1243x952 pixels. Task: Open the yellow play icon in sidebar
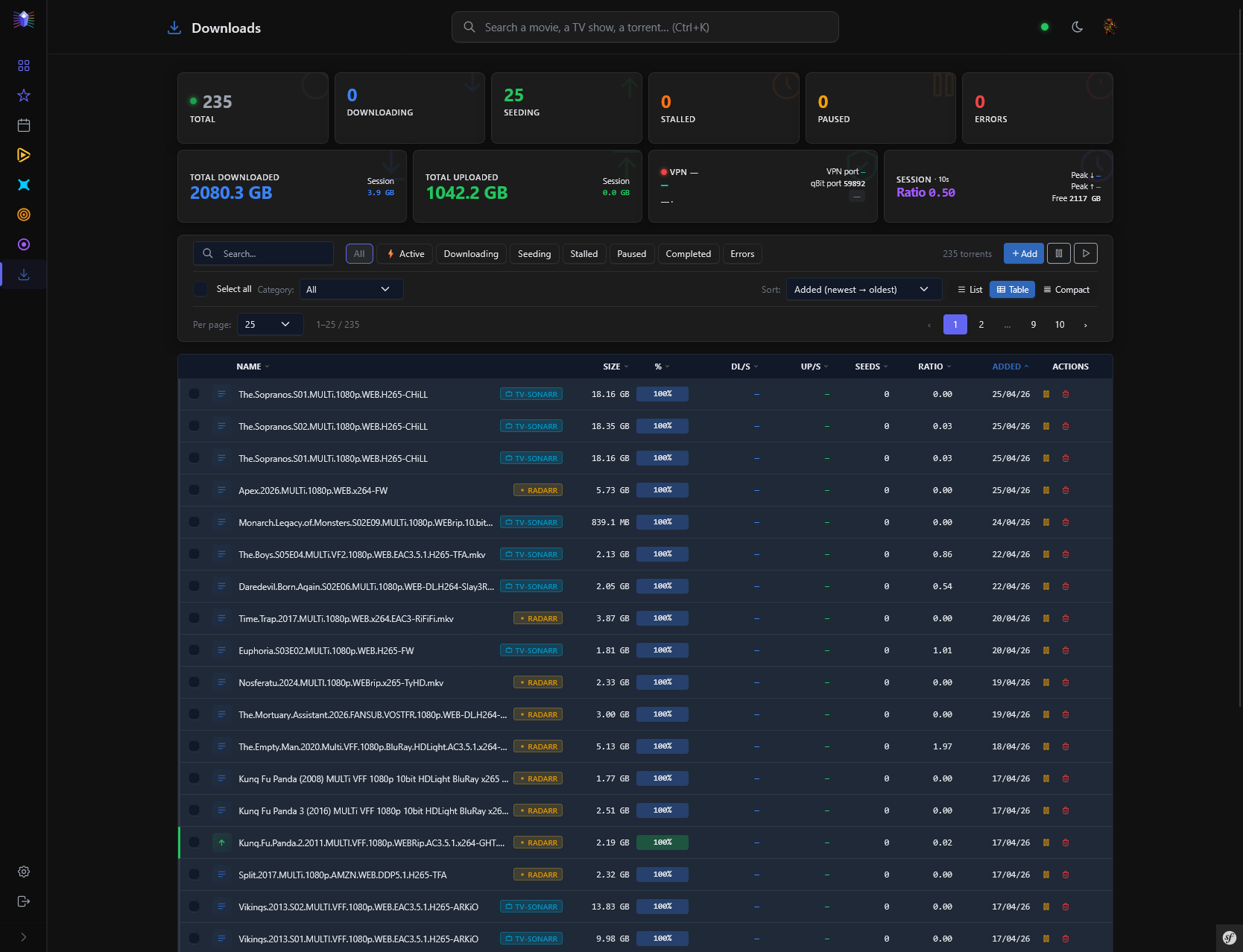24,155
